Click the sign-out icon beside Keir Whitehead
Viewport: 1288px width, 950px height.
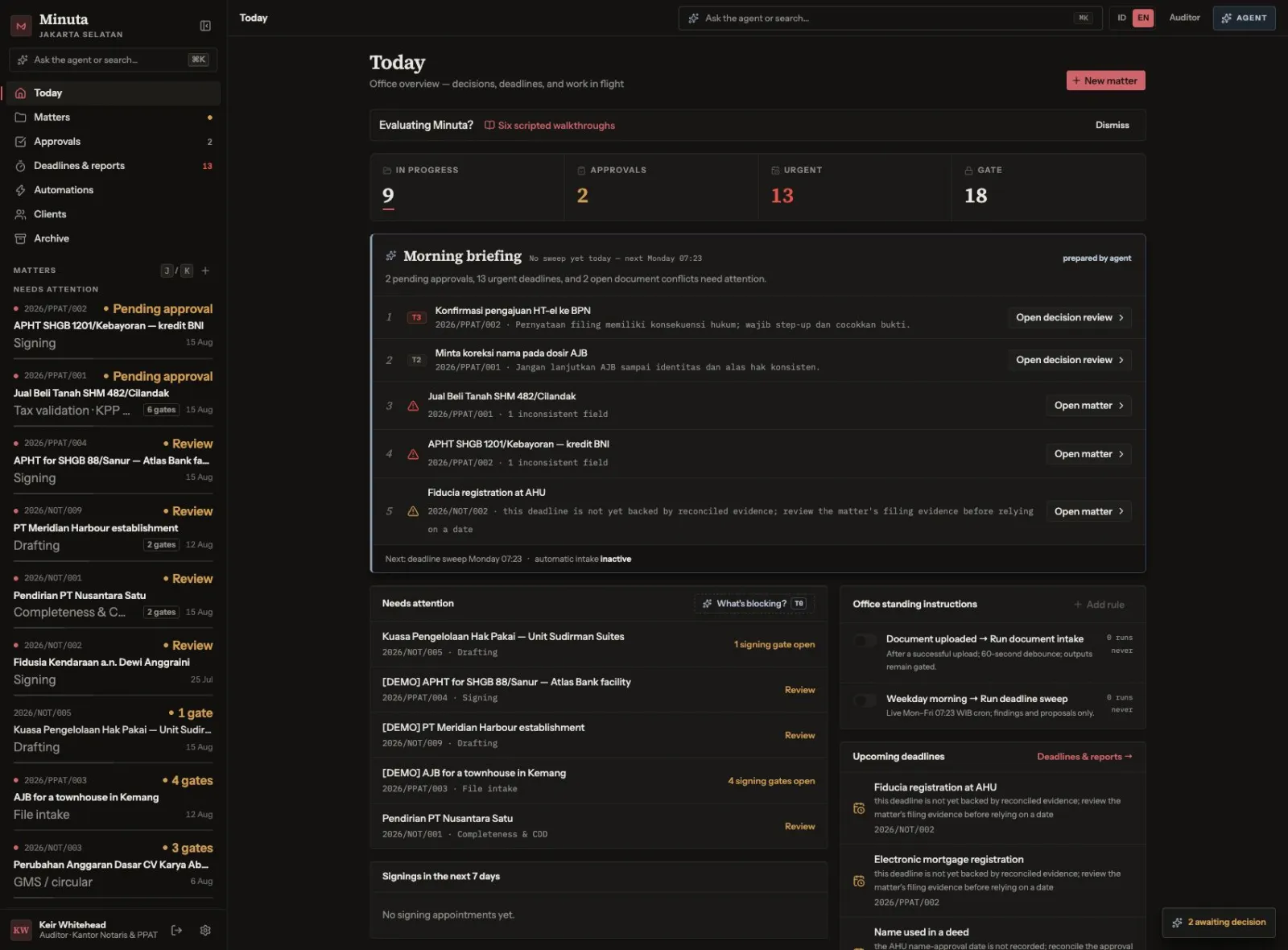click(176, 930)
